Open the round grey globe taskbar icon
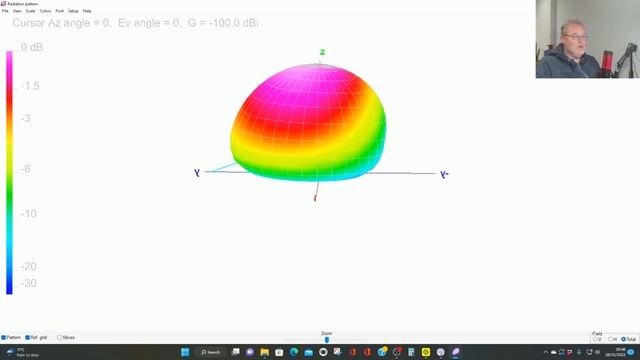This screenshot has height=360, width=640. click(x=440, y=352)
